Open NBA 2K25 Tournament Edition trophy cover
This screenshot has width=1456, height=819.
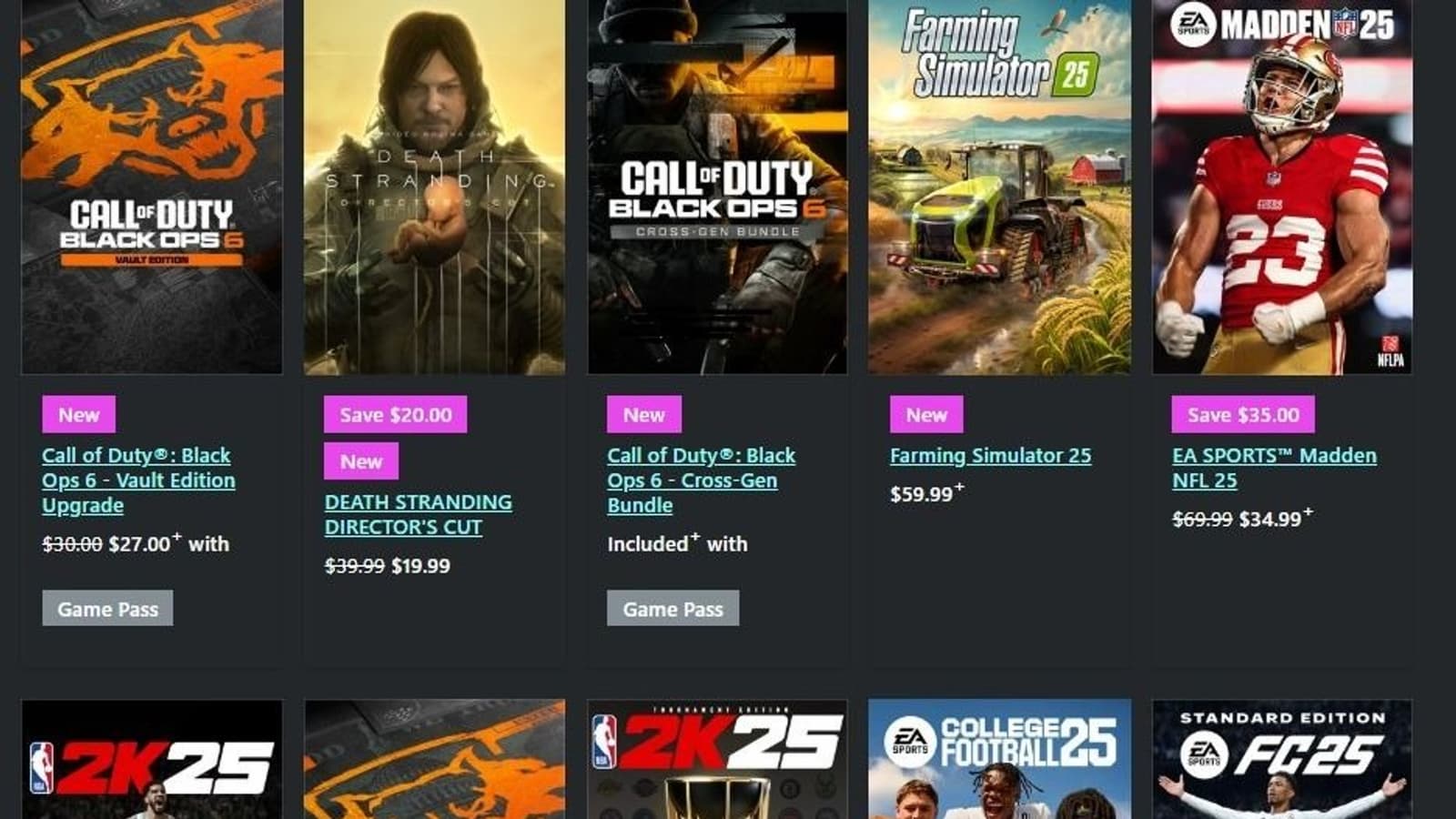(x=717, y=760)
